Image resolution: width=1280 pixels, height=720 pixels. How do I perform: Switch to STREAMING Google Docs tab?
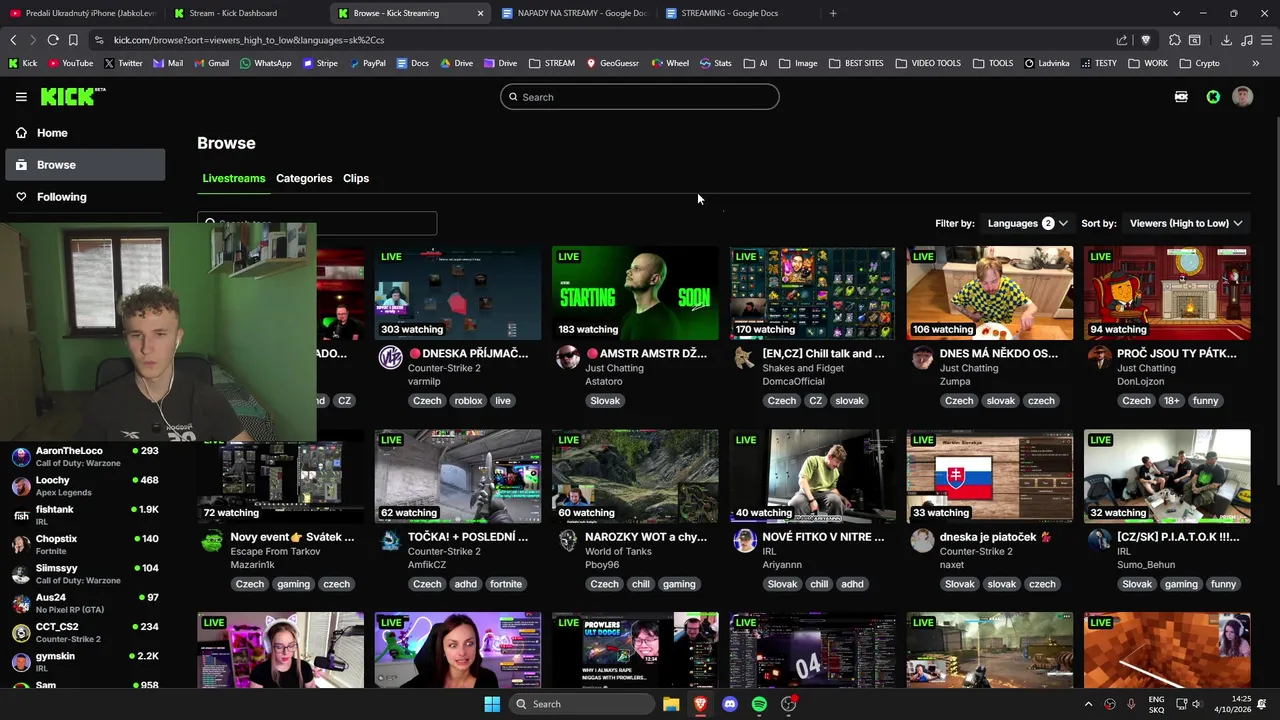(x=740, y=13)
